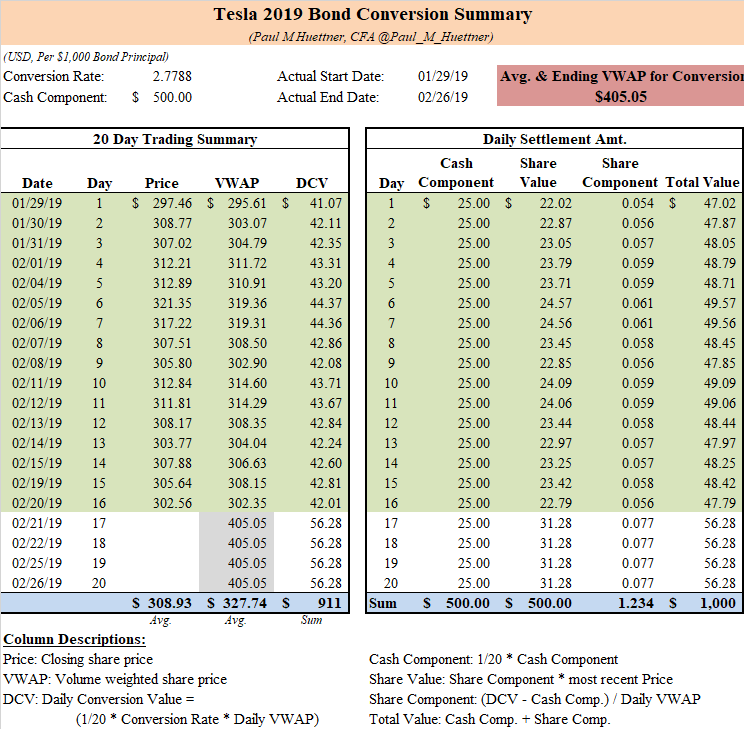Viewport: 744px width, 729px height.
Task: Select date cell 02/01/19
Action: tap(37, 263)
